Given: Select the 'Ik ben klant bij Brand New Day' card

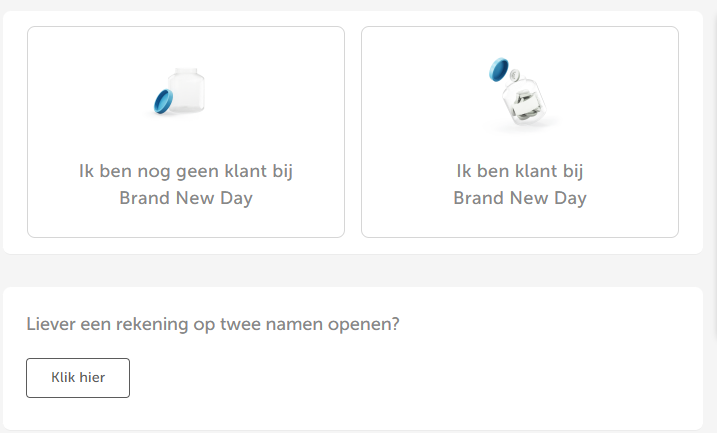Looking at the screenshot, I should (520, 132).
